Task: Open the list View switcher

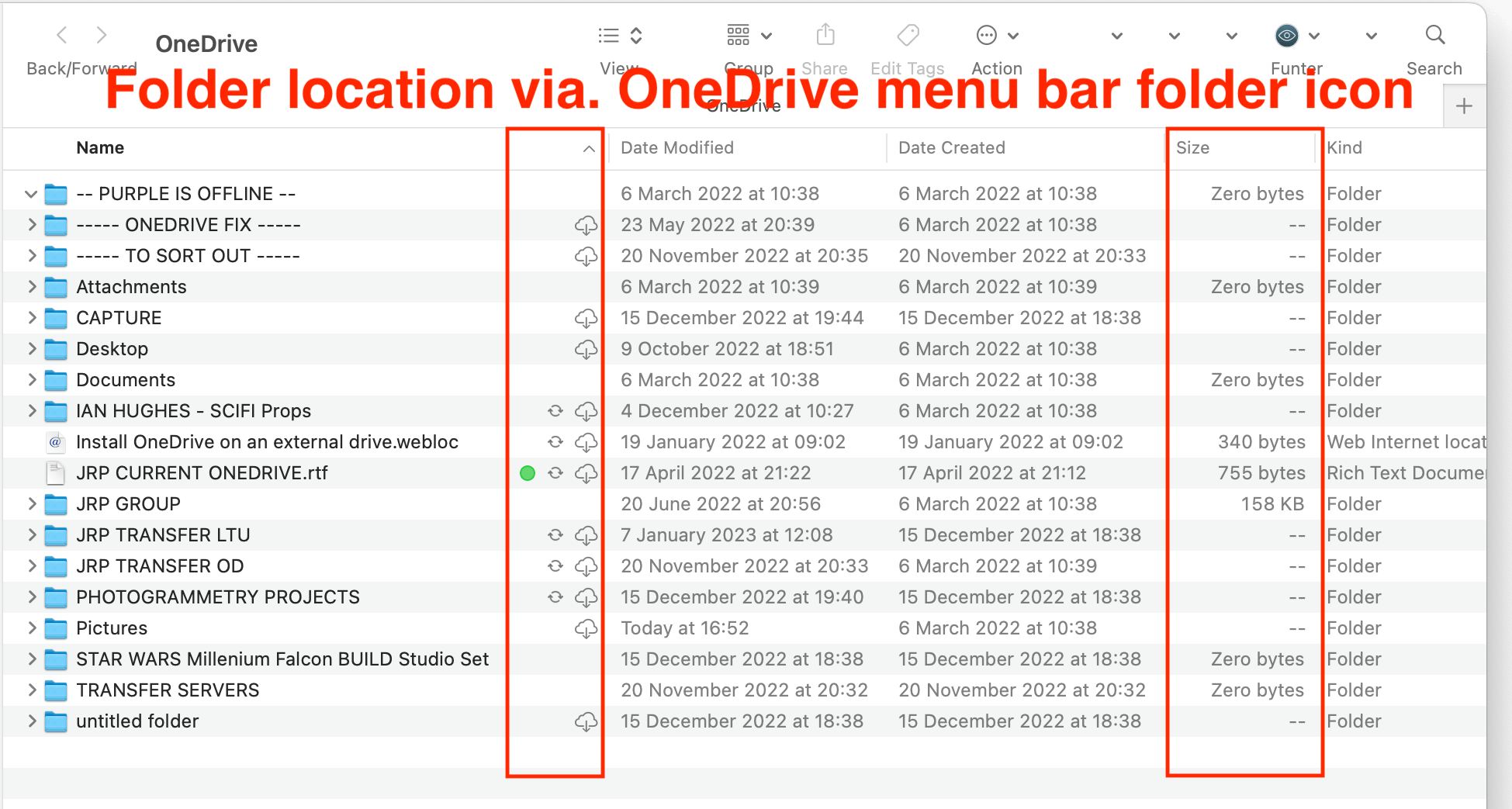Action: pyautogui.click(x=620, y=36)
